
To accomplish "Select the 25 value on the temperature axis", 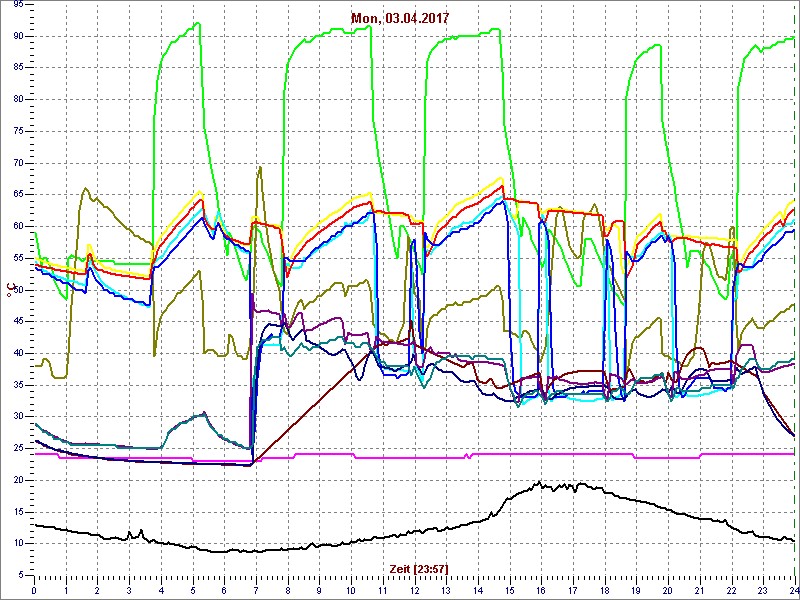I will [17, 449].
